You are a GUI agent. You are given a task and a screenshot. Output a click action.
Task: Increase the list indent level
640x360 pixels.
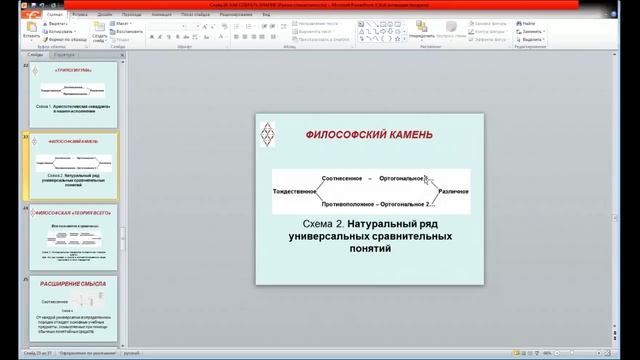tap(272, 27)
